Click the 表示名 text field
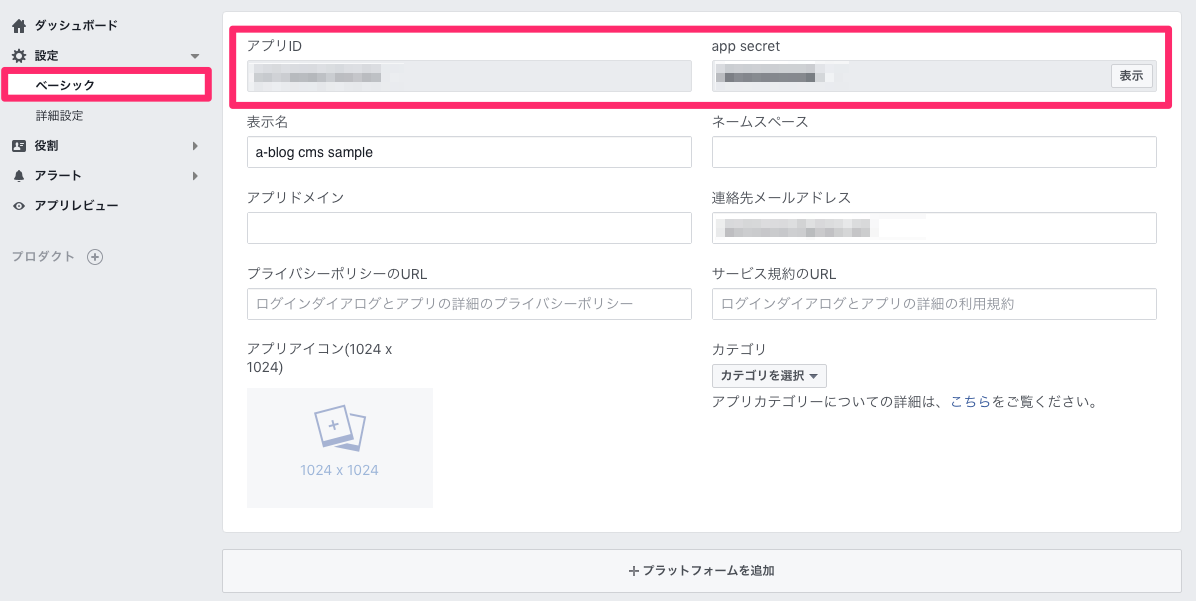 click(x=469, y=152)
